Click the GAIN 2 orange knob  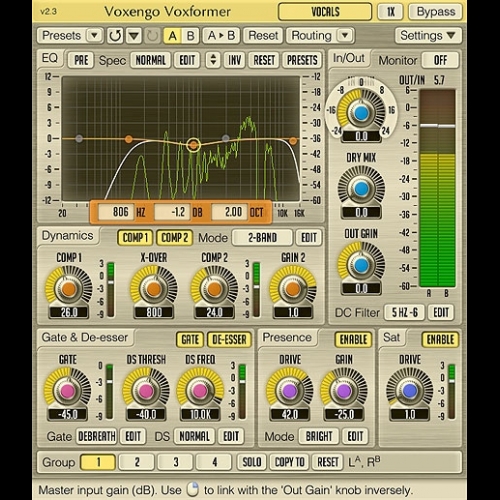point(293,289)
